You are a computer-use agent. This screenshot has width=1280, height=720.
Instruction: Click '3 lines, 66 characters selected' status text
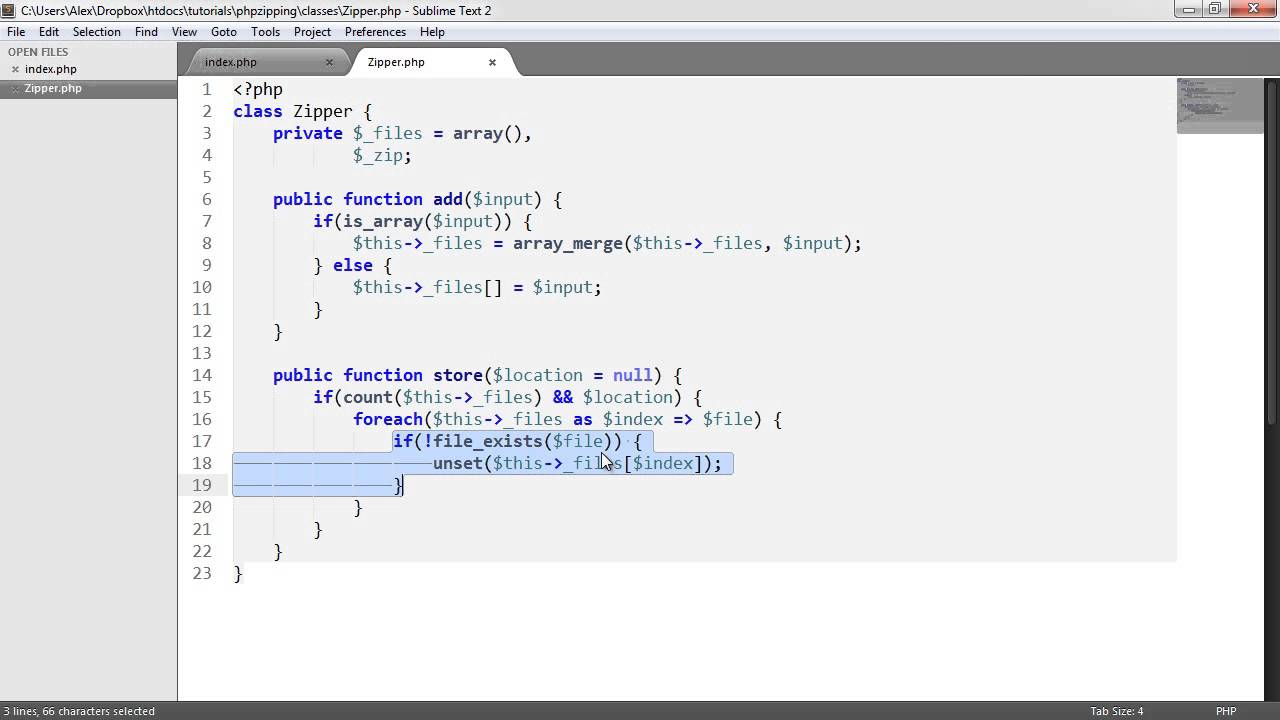click(79, 711)
